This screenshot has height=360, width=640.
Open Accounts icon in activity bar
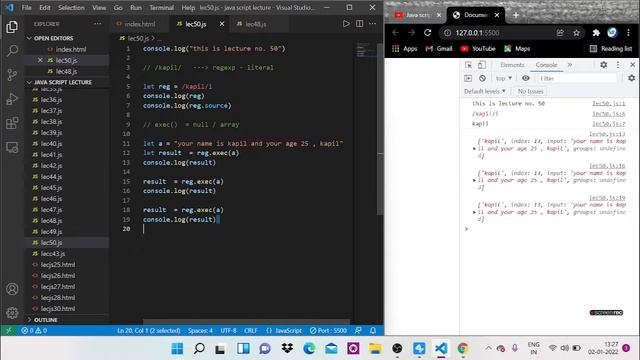[12, 289]
